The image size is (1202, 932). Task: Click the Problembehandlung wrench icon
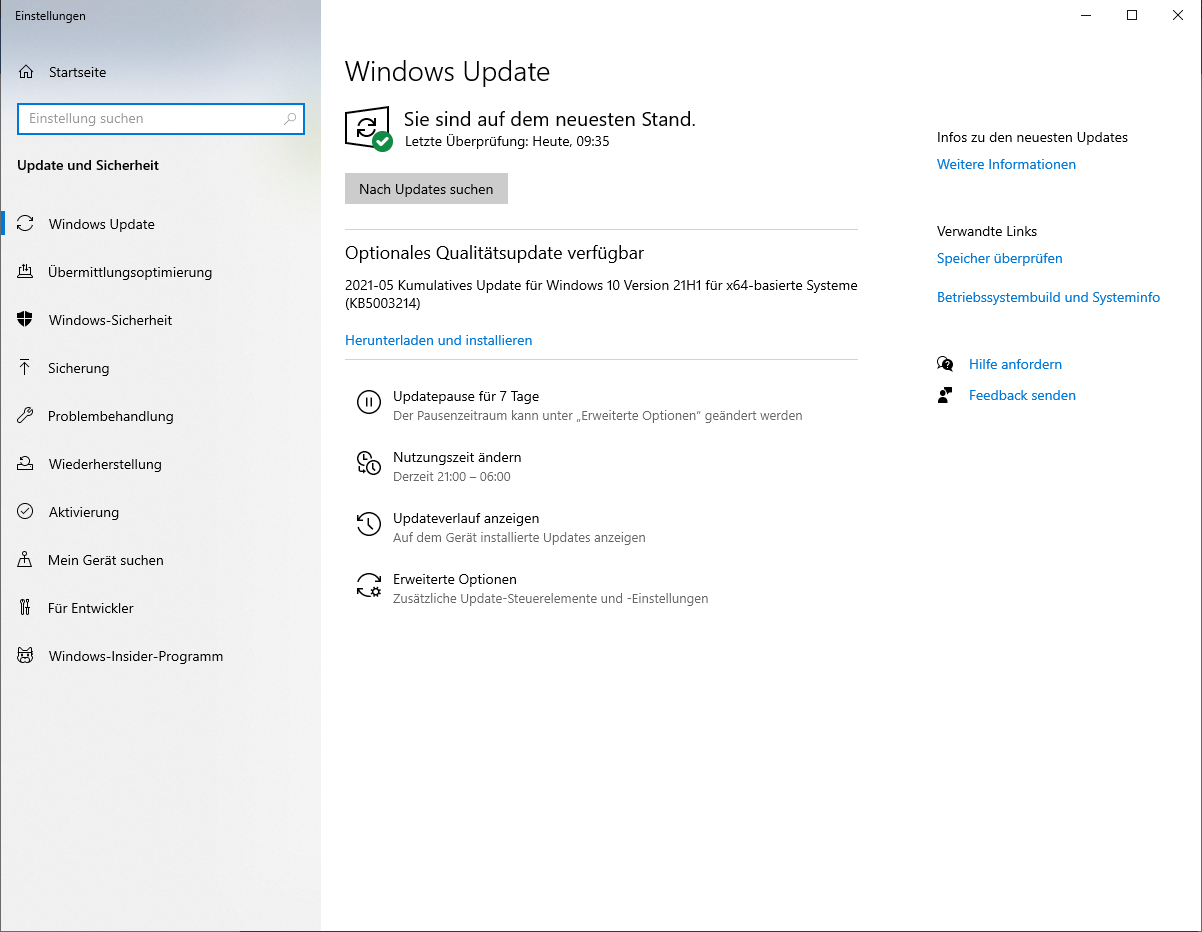tap(26, 416)
